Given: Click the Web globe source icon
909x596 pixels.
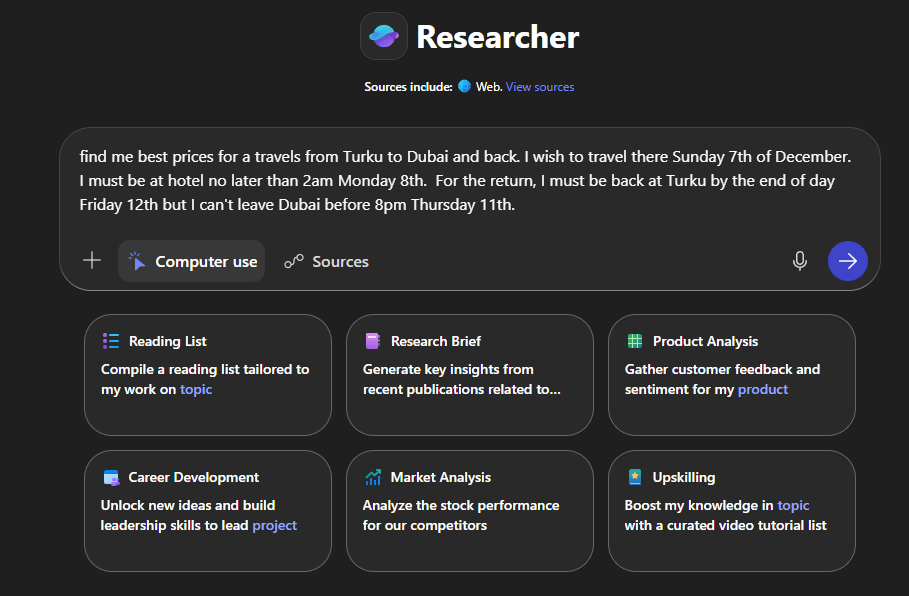Looking at the screenshot, I should tap(464, 87).
